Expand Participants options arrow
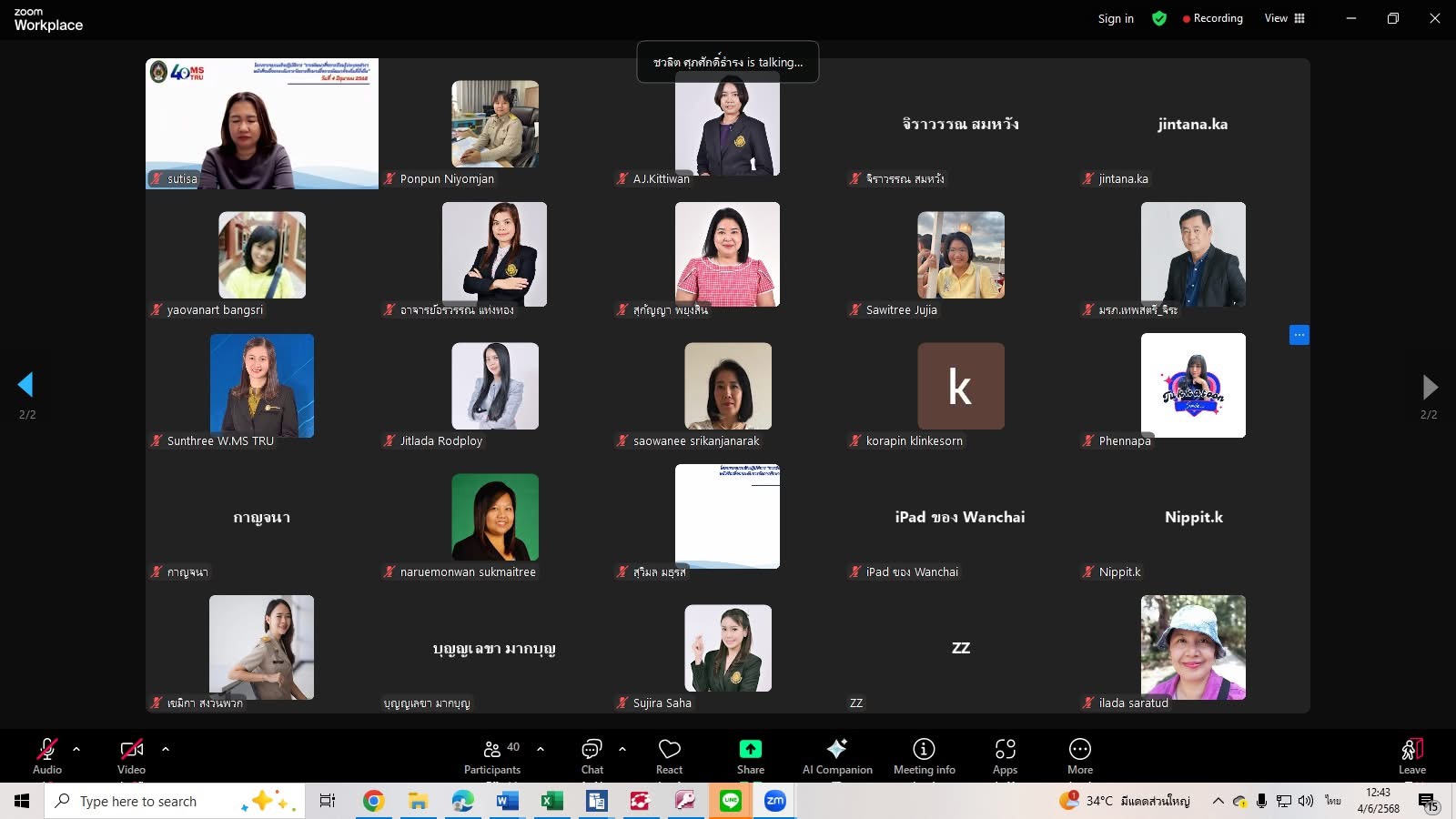Viewport: 1456px width, 819px height. (x=541, y=749)
